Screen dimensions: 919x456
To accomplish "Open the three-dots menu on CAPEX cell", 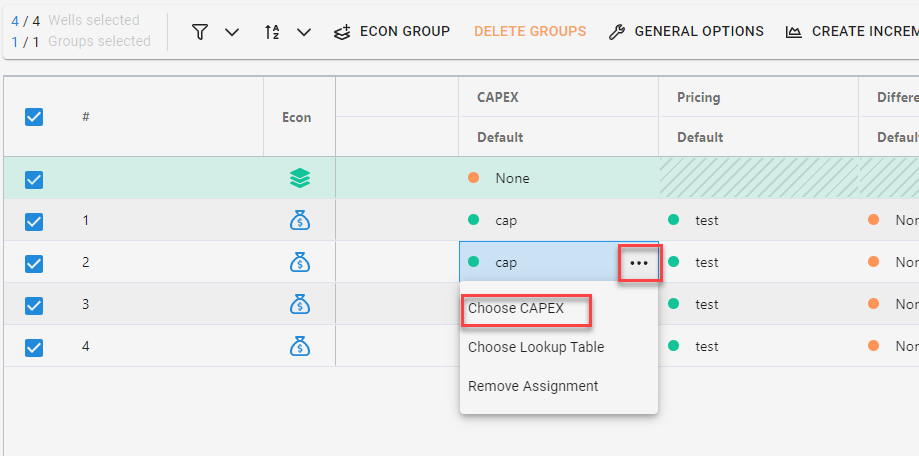I will (639, 263).
